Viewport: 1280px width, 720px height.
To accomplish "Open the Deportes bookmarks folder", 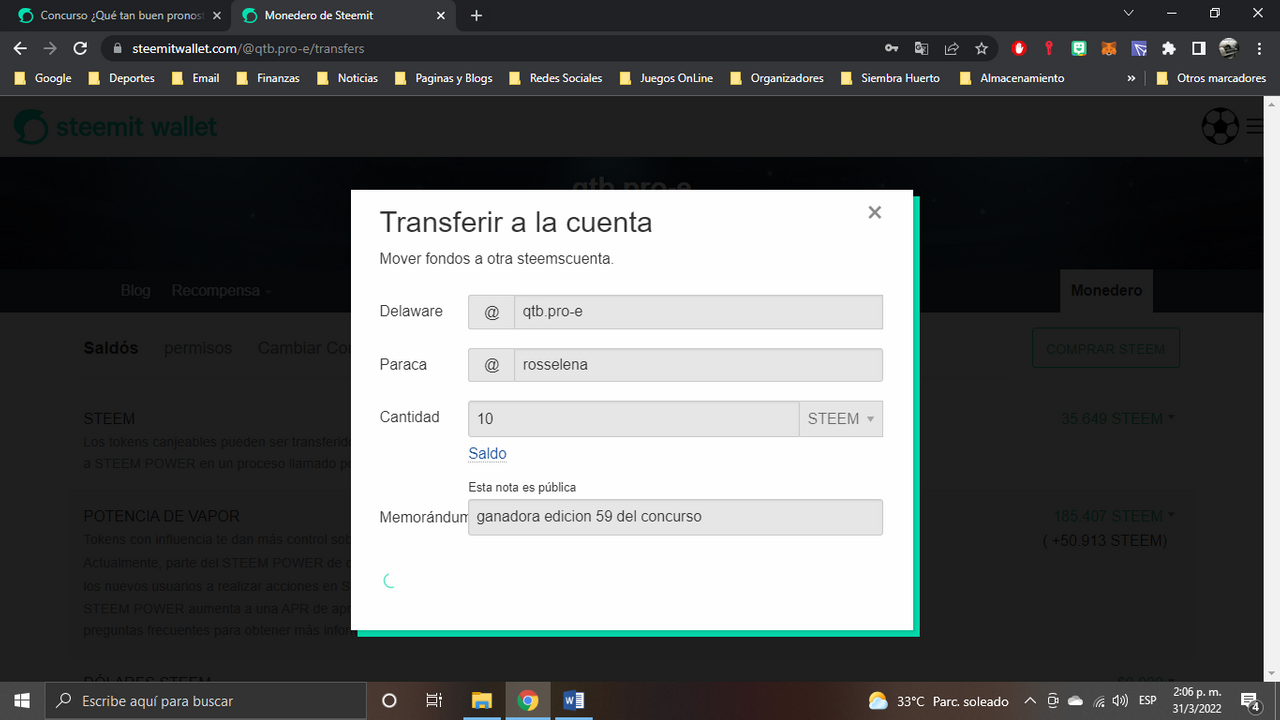I will click(x=122, y=78).
